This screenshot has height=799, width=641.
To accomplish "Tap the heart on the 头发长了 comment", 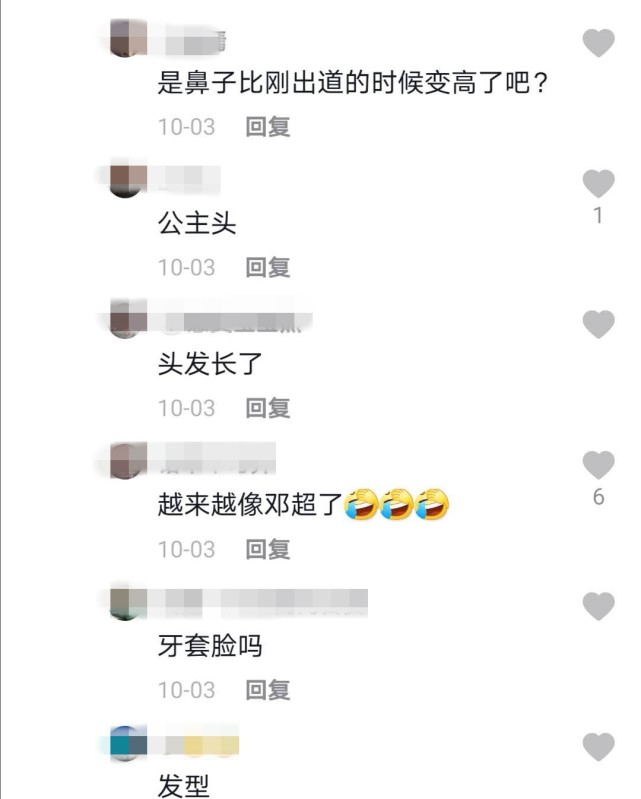I will click(x=599, y=324).
